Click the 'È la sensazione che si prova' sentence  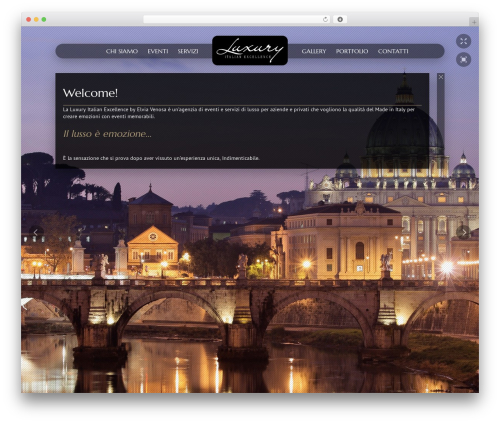[x=161, y=158]
